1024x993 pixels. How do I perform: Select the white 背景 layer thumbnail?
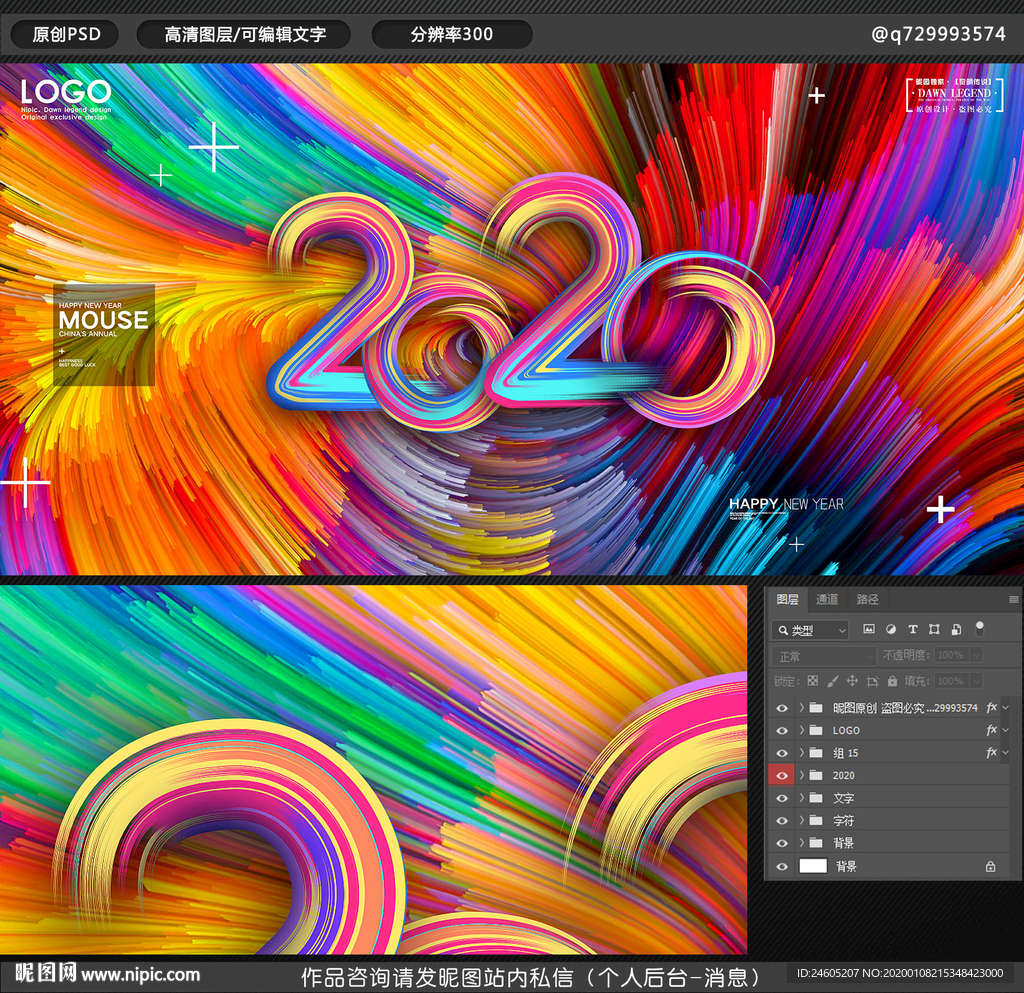click(x=813, y=866)
